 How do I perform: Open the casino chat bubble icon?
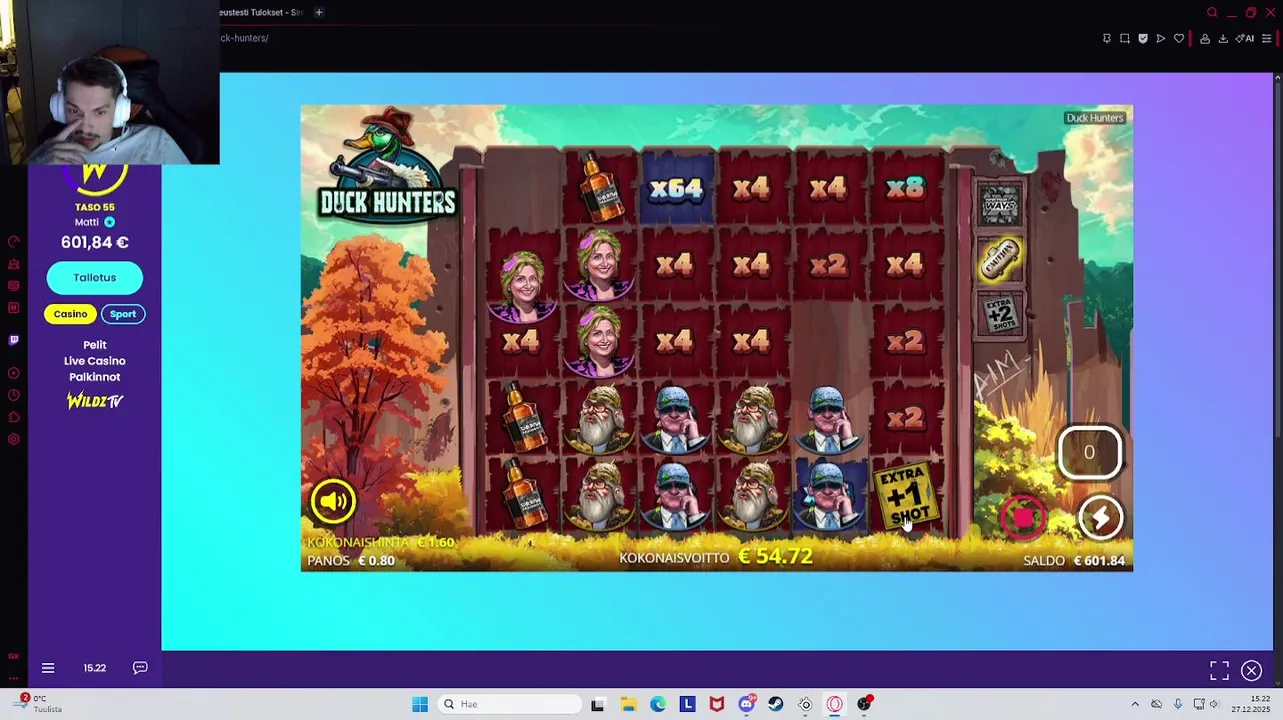tap(140, 668)
